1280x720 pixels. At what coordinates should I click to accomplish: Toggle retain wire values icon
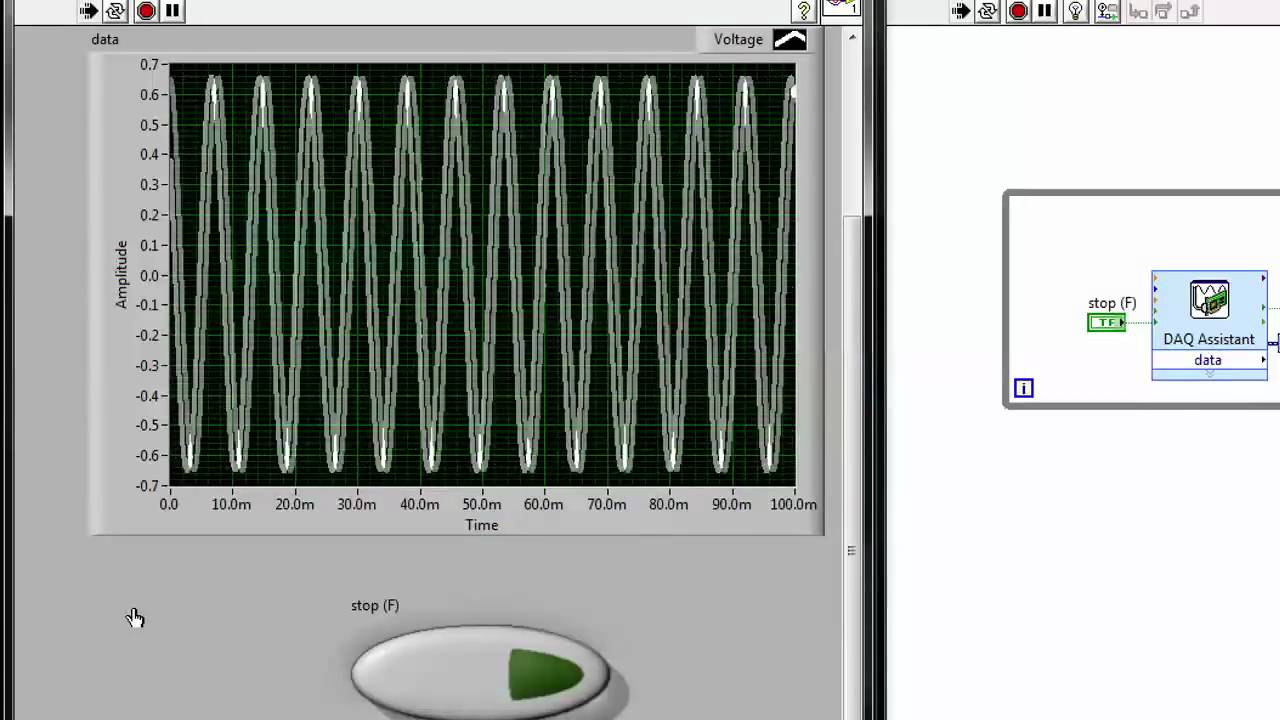tap(1107, 11)
